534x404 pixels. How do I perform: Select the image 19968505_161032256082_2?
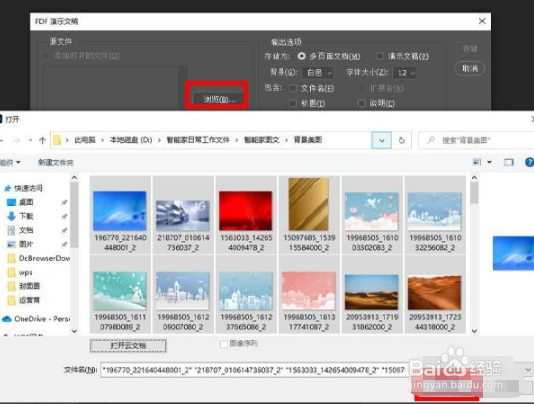pos(435,215)
